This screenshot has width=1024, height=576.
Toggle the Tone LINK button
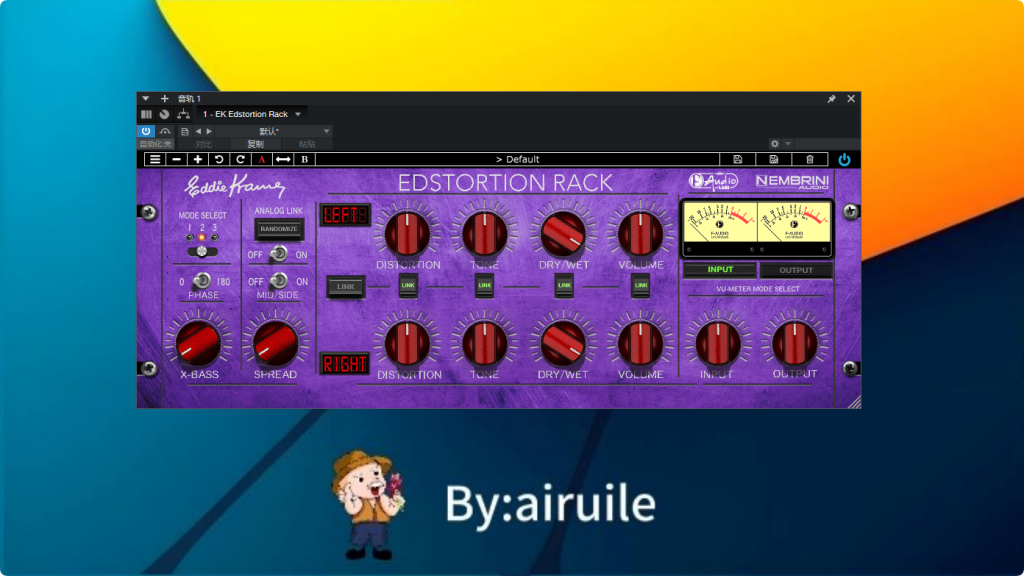click(x=485, y=285)
